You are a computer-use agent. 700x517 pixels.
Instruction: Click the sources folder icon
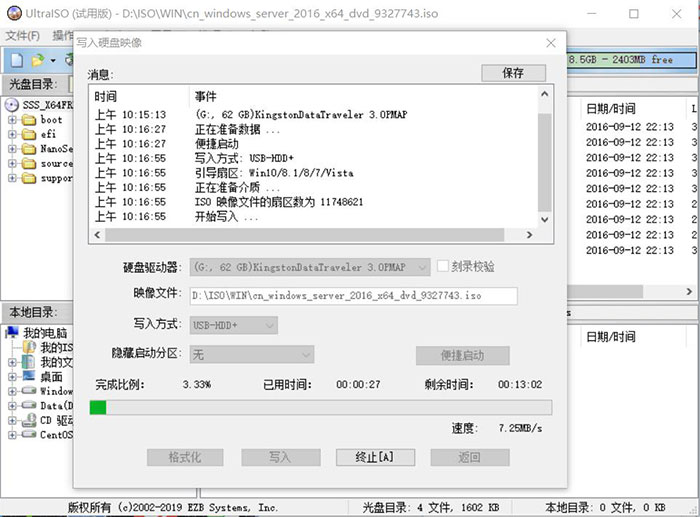(29, 164)
